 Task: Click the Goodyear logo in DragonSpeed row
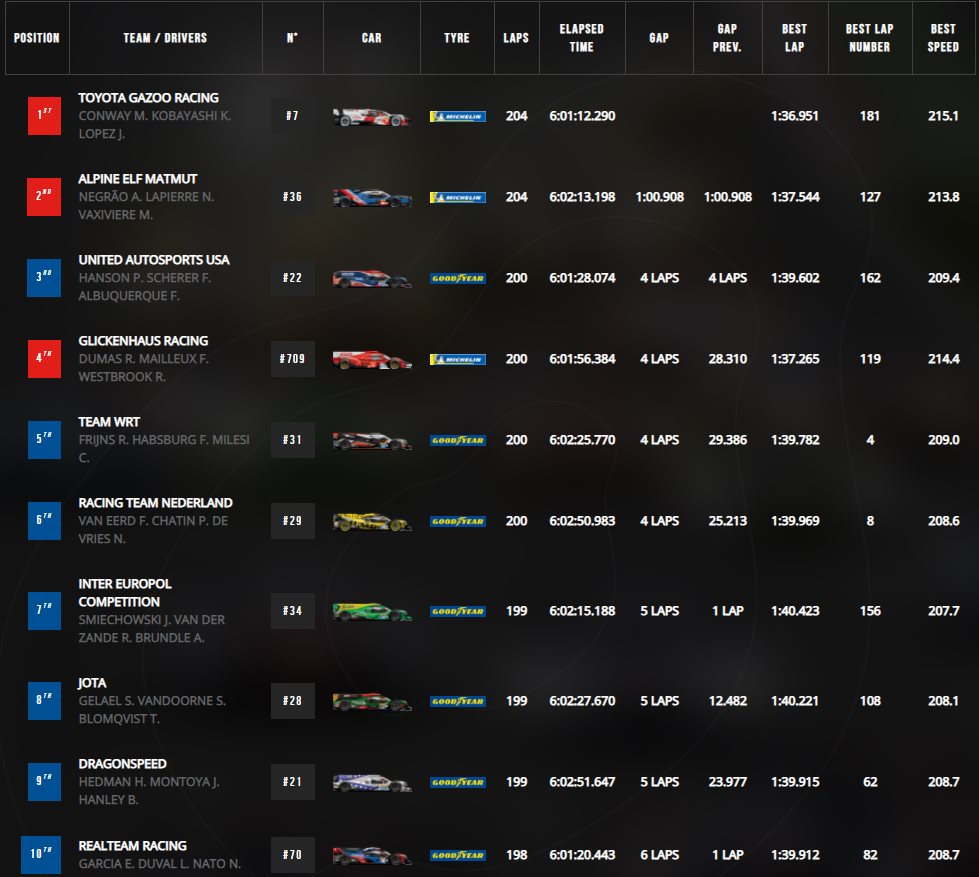tap(458, 782)
